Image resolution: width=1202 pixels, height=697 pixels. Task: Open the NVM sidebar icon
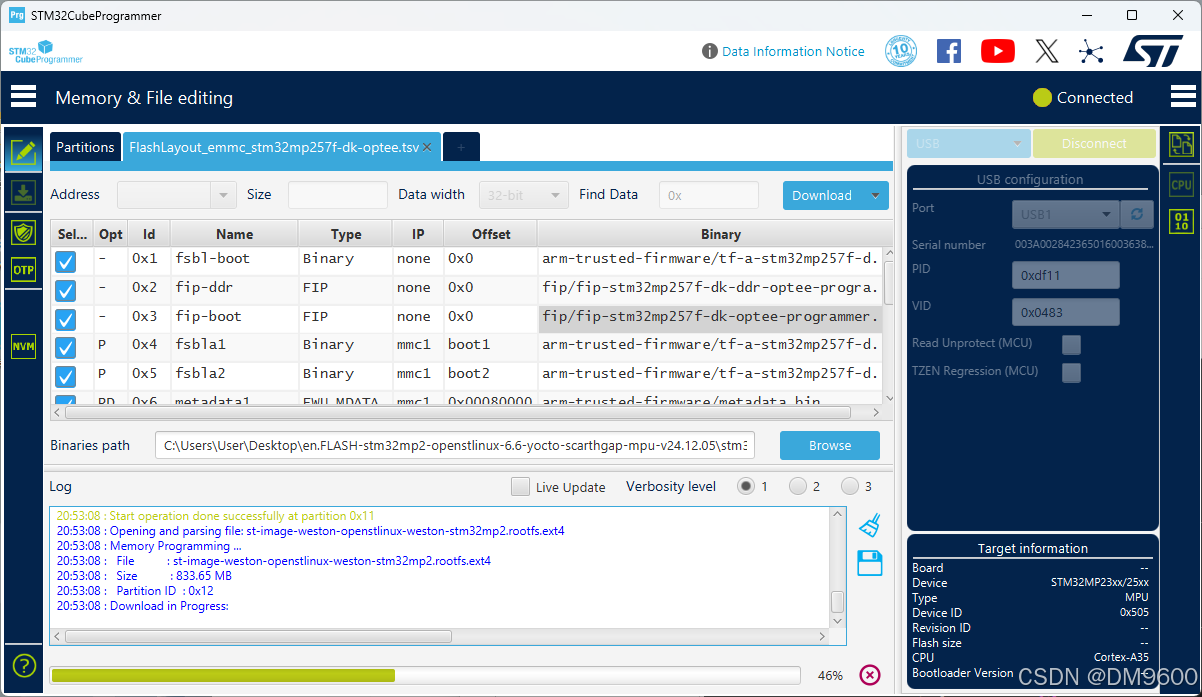(x=23, y=347)
